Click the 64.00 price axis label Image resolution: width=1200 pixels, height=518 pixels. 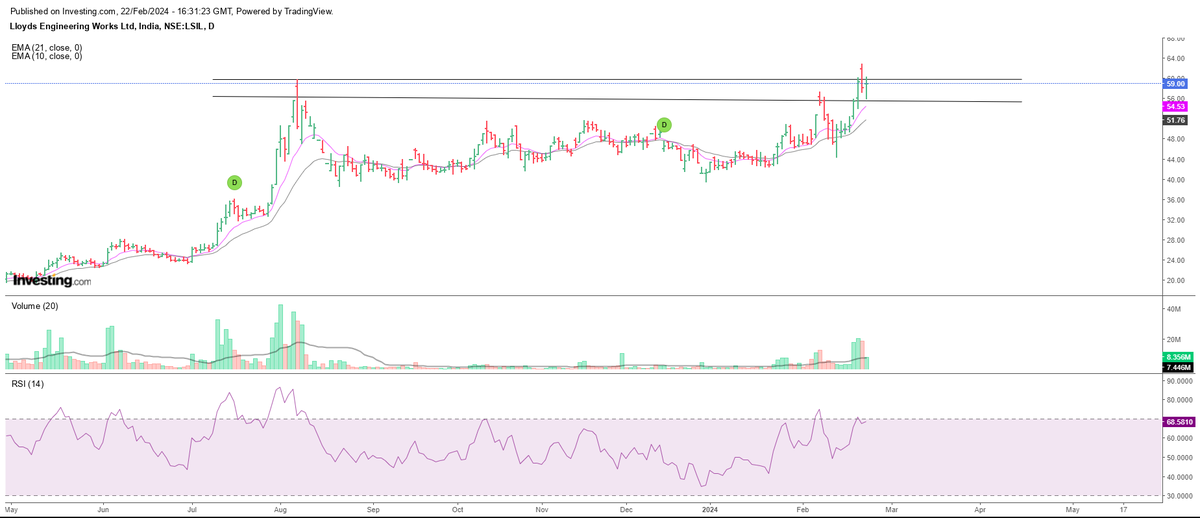pos(1175,59)
